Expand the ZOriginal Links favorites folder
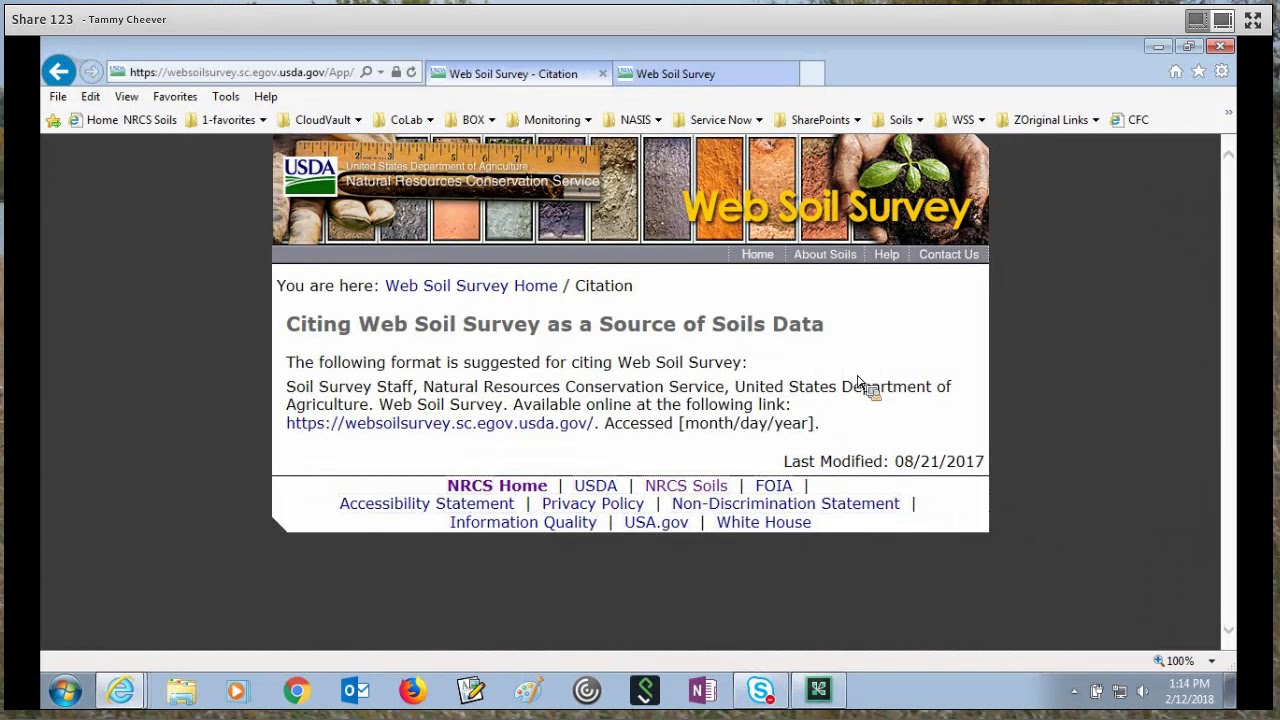The width and height of the screenshot is (1280, 720). pos(1047,120)
